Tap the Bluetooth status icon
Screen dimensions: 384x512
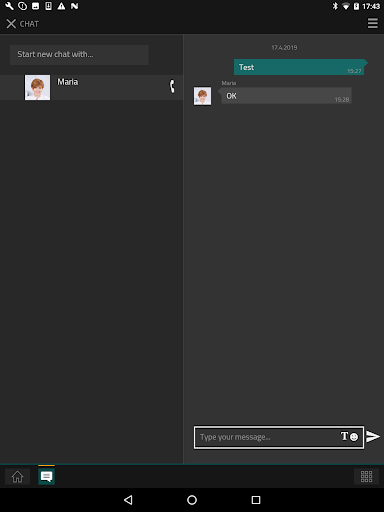click(335, 6)
